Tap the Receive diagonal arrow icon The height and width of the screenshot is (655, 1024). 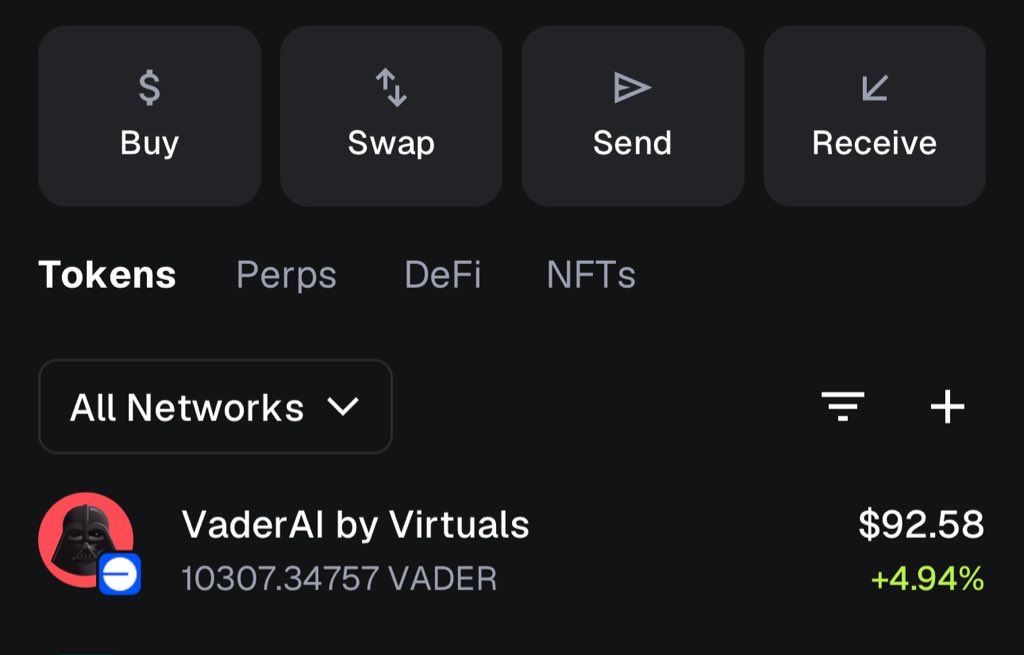tap(875, 89)
